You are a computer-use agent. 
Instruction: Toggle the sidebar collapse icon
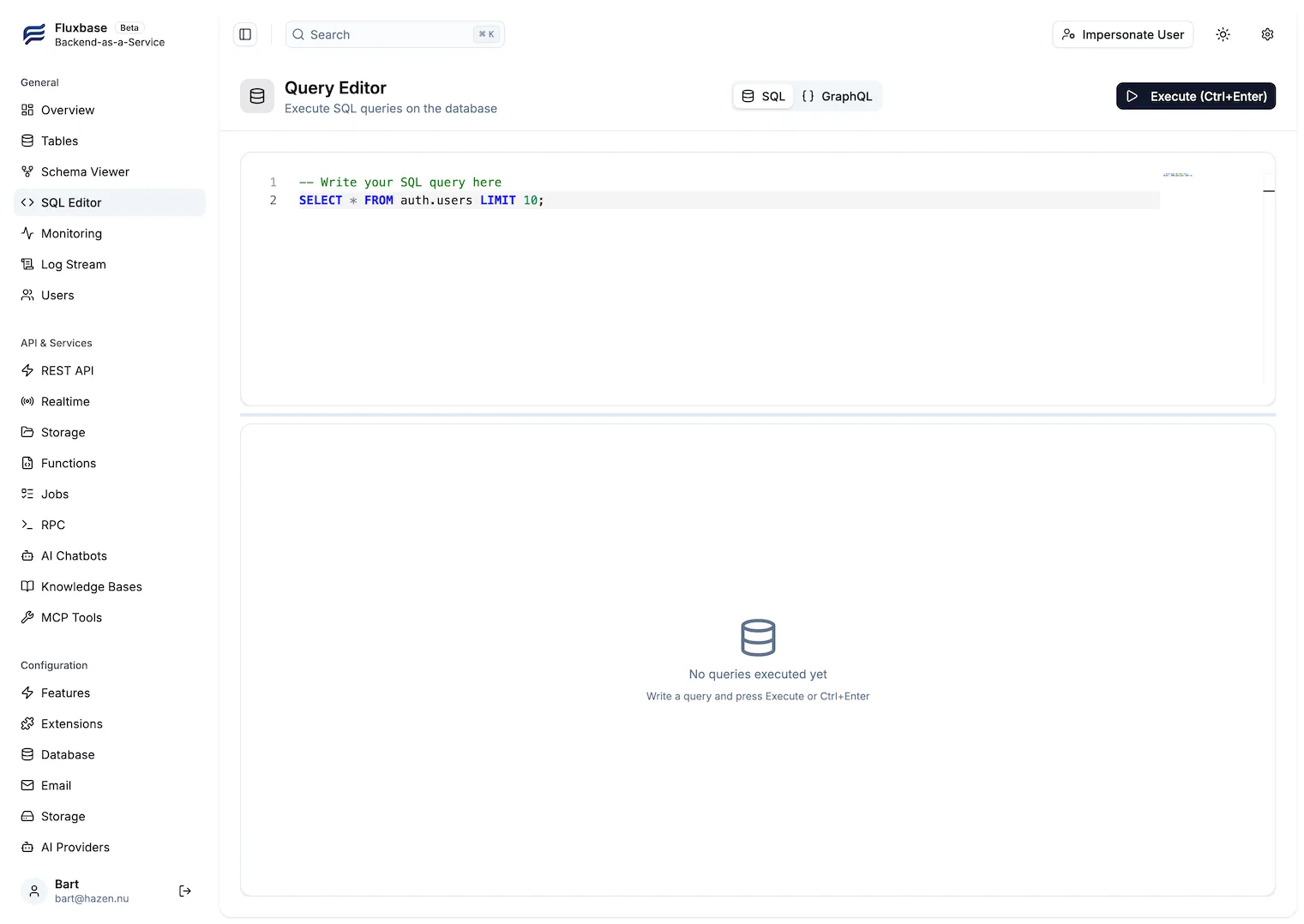point(245,34)
